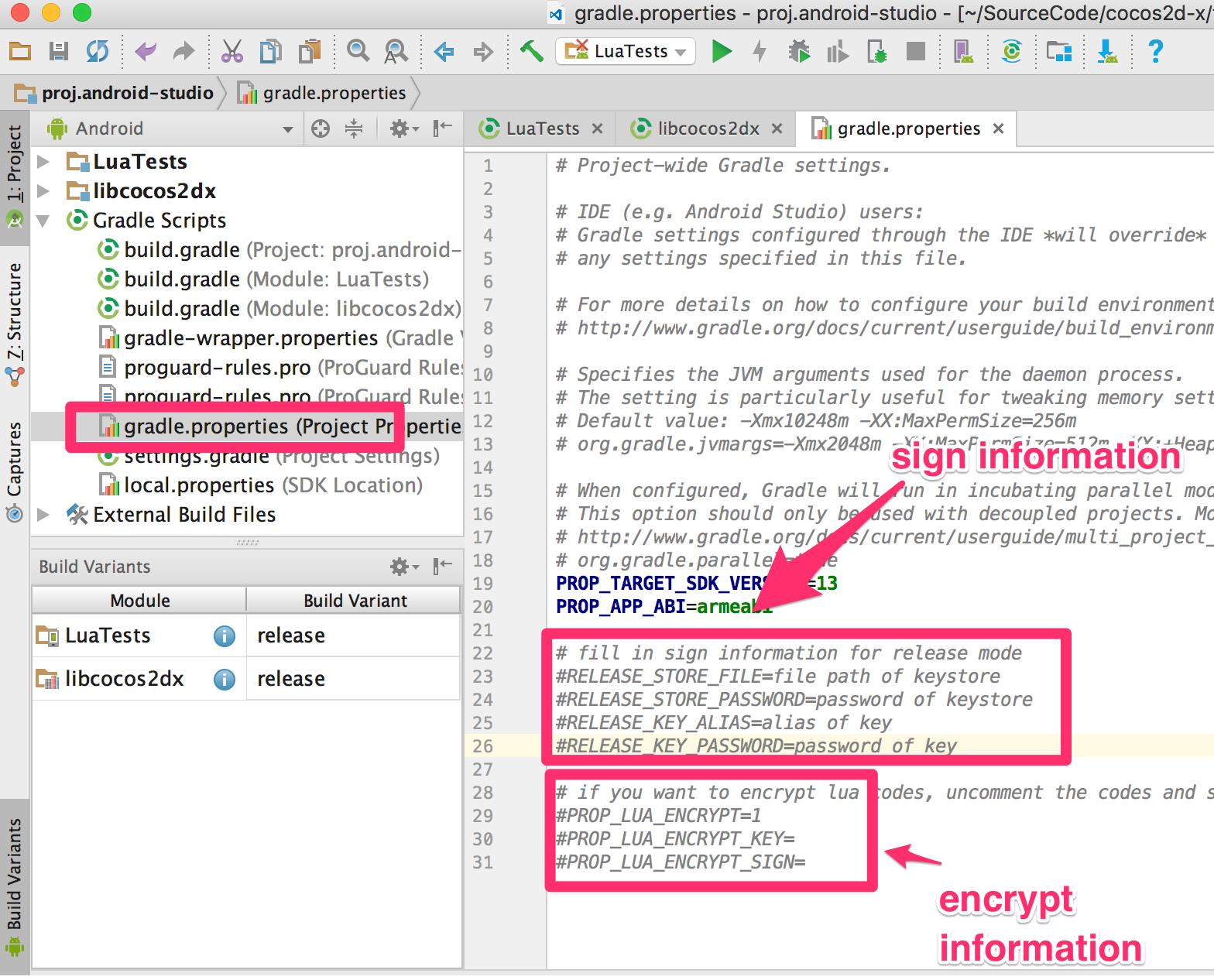
Task: Collapse the Gradle Scripts tree node
Action: click(44, 221)
